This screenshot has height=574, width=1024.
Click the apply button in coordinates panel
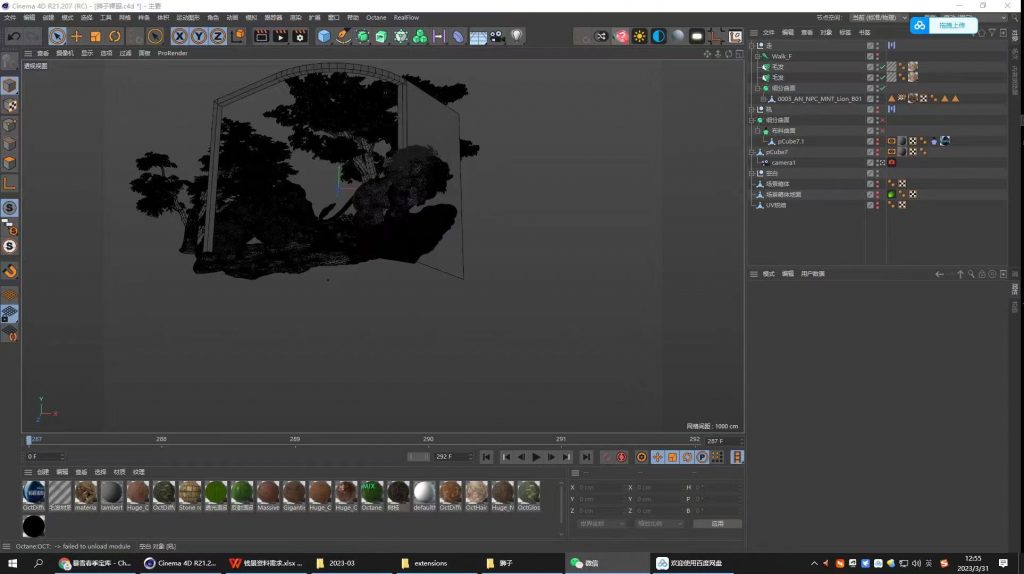[x=717, y=524]
